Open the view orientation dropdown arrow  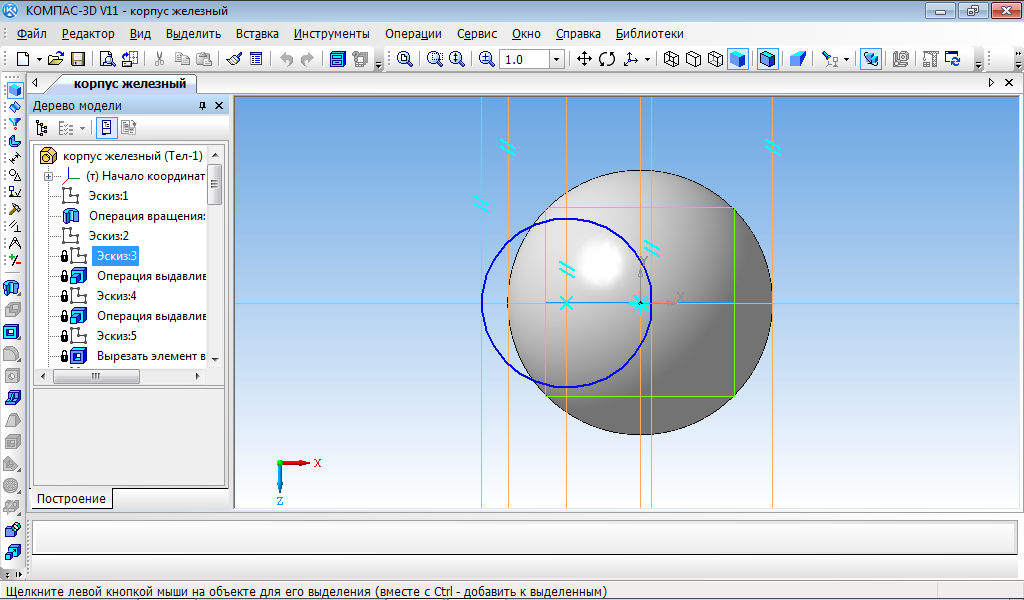pyautogui.click(x=647, y=60)
